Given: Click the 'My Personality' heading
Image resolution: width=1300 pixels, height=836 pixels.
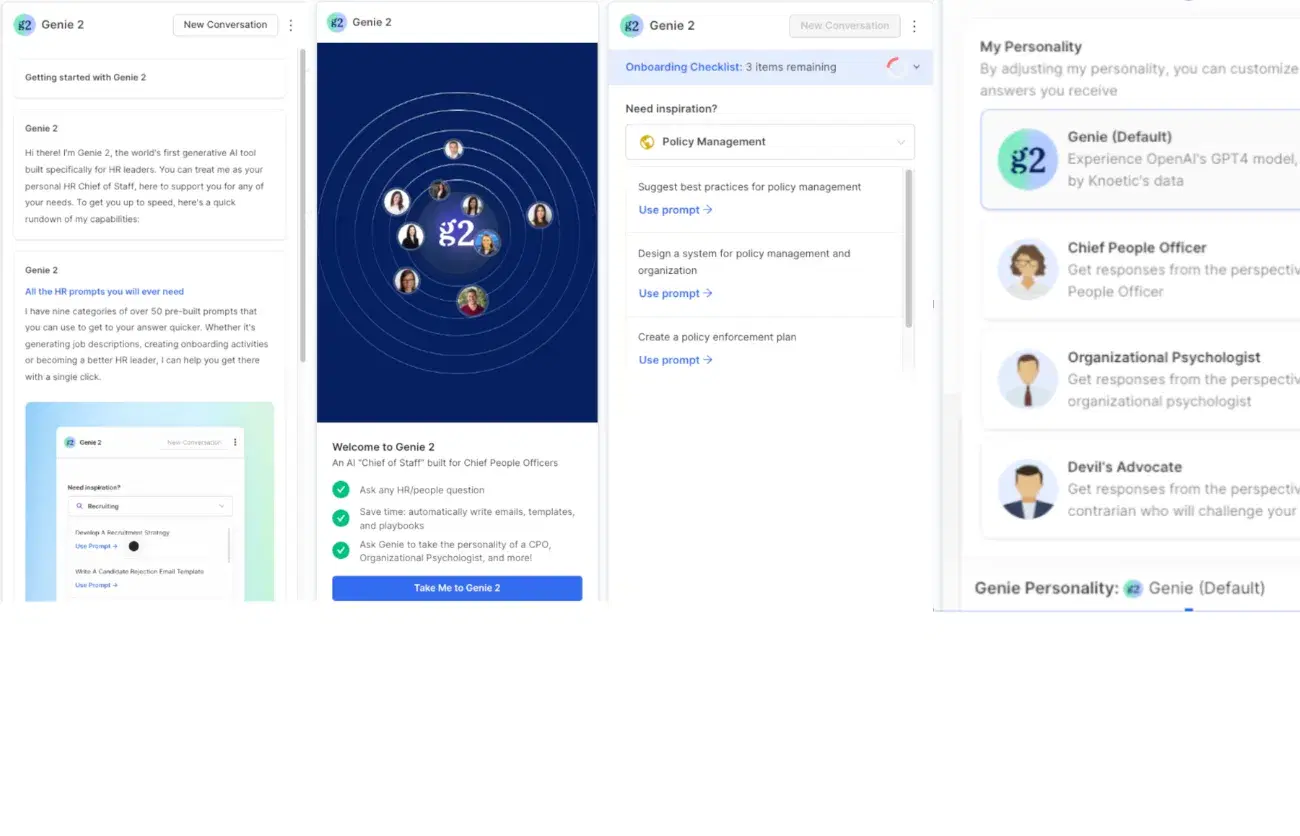Looking at the screenshot, I should coord(1030,46).
